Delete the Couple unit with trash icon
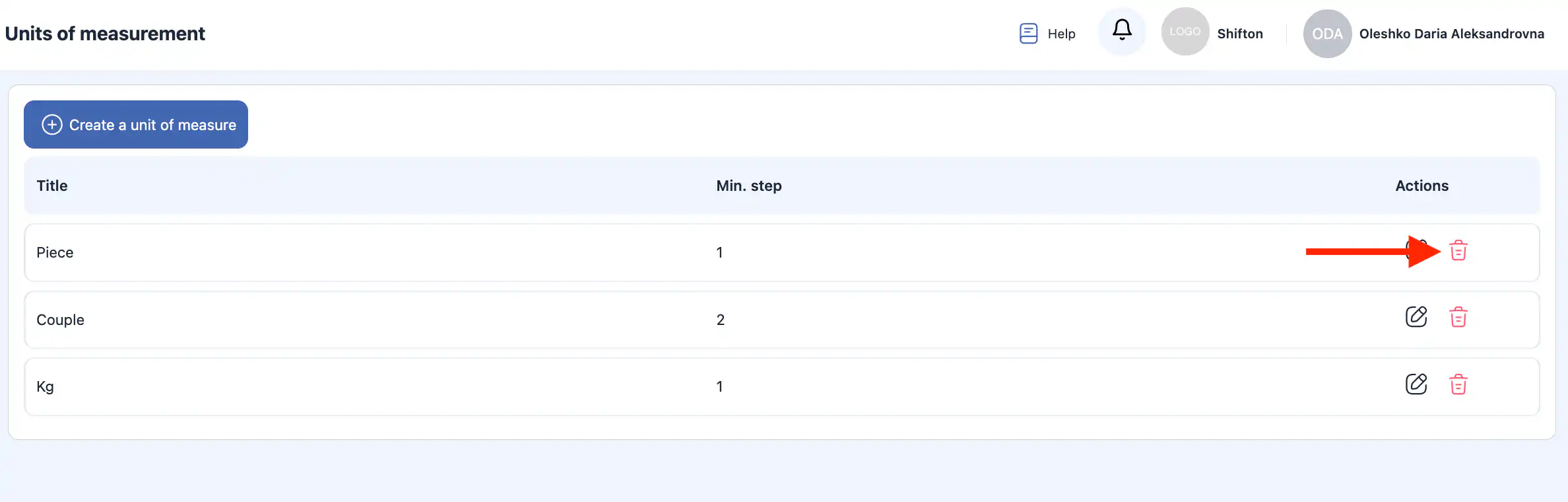1568x502 pixels. coord(1458,318)
